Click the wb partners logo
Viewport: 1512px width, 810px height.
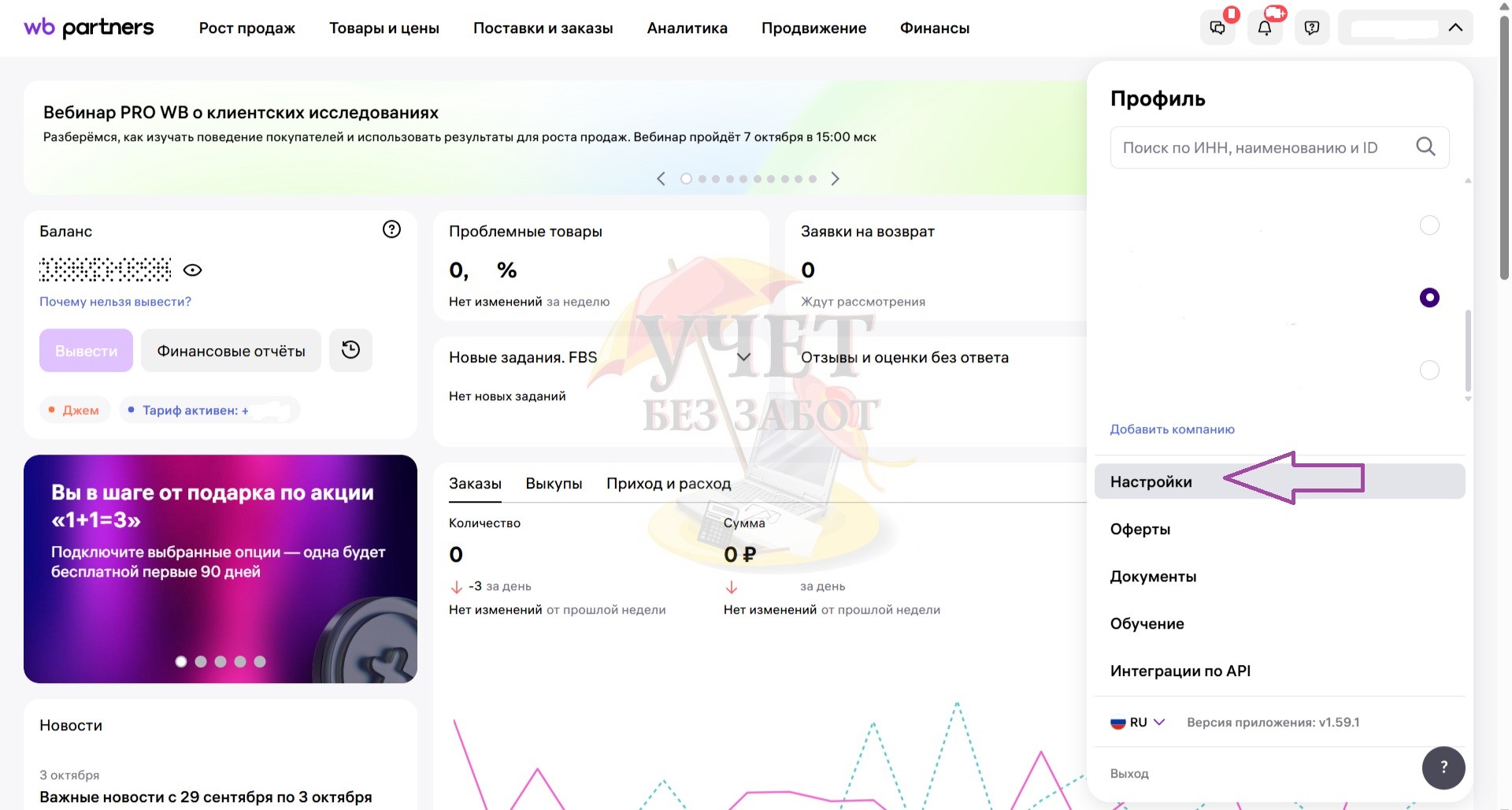[x=89, y=28]
